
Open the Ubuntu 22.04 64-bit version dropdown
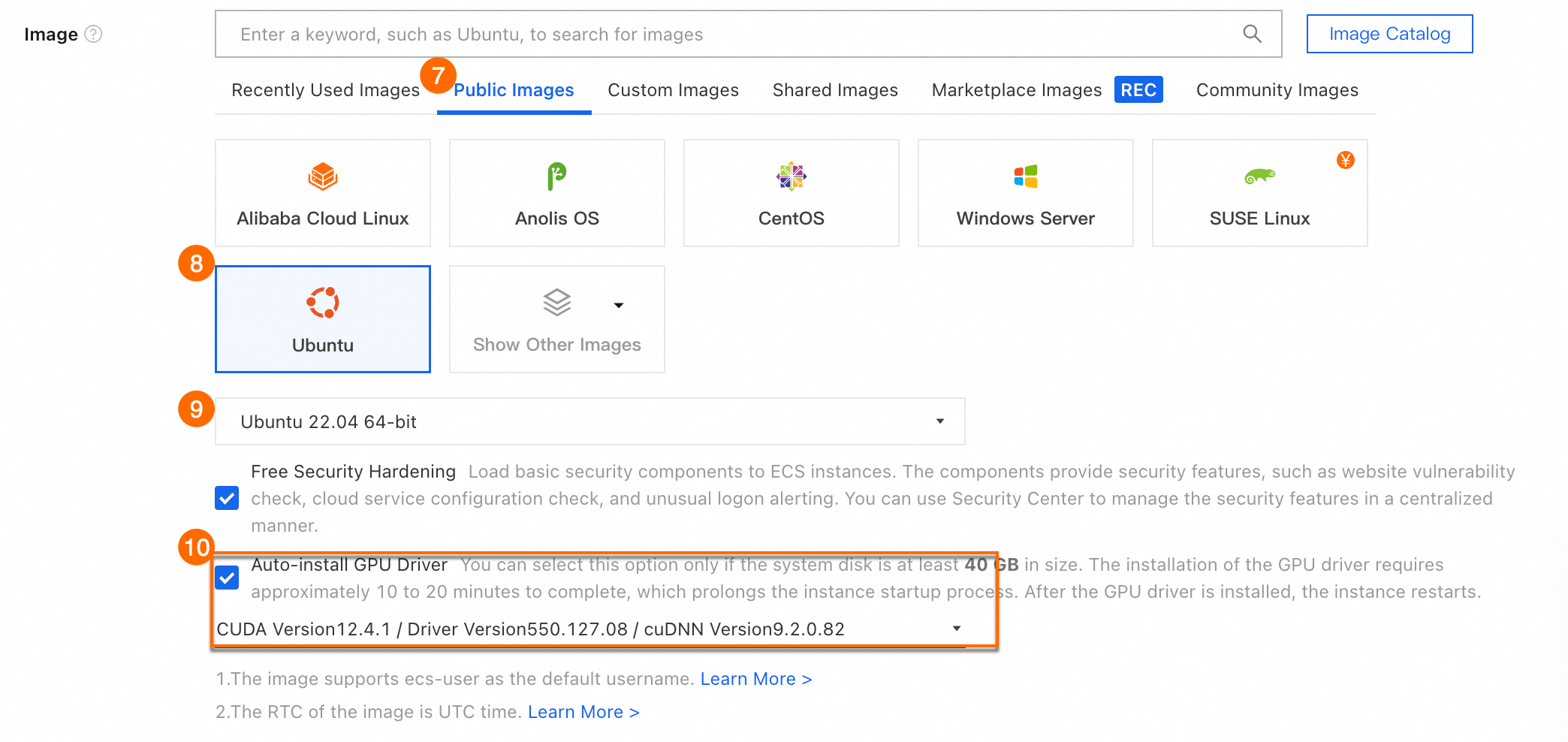click(590, 421)
